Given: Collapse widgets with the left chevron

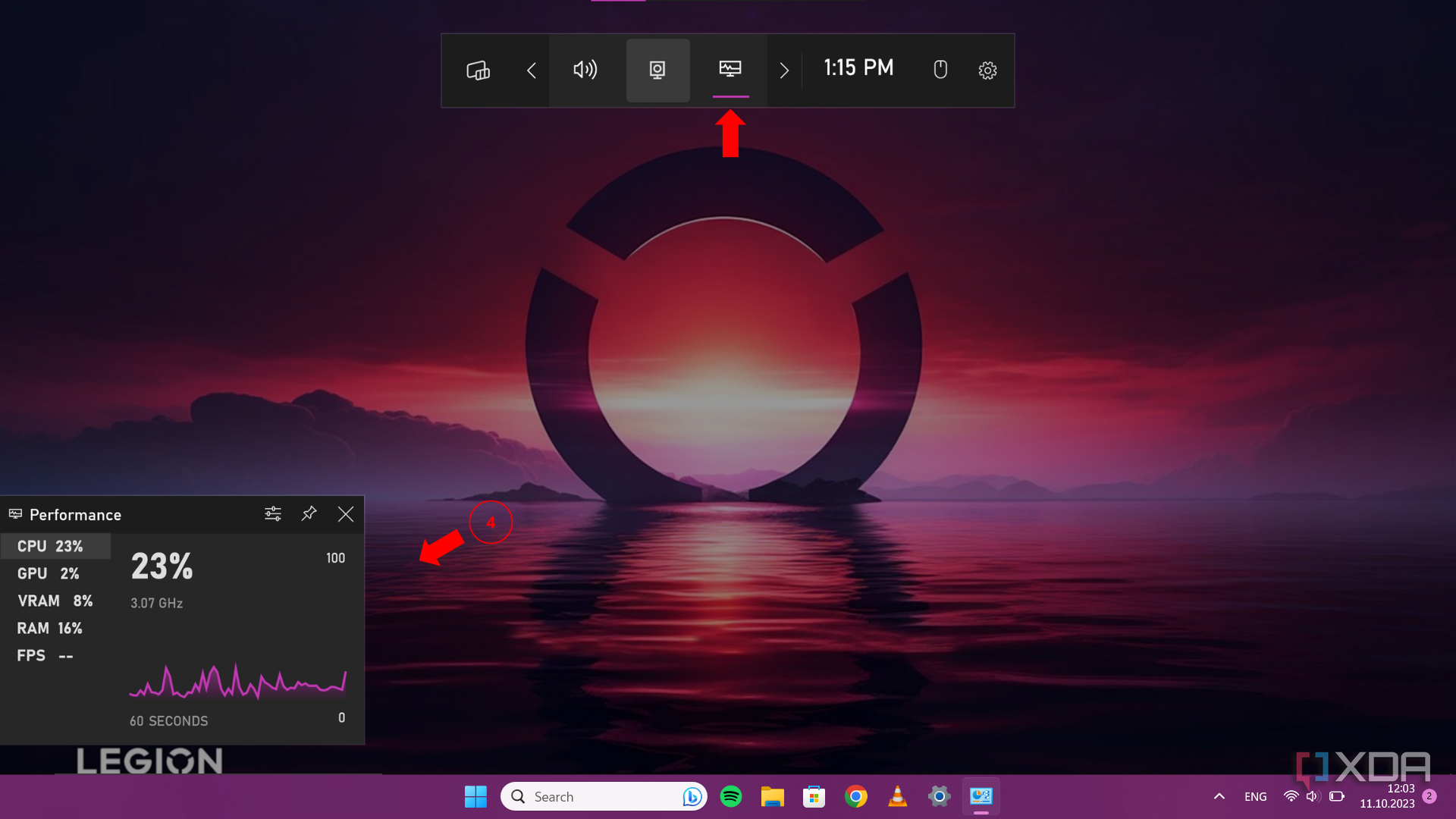Looking at the screenshot, I should coord(531,70).
